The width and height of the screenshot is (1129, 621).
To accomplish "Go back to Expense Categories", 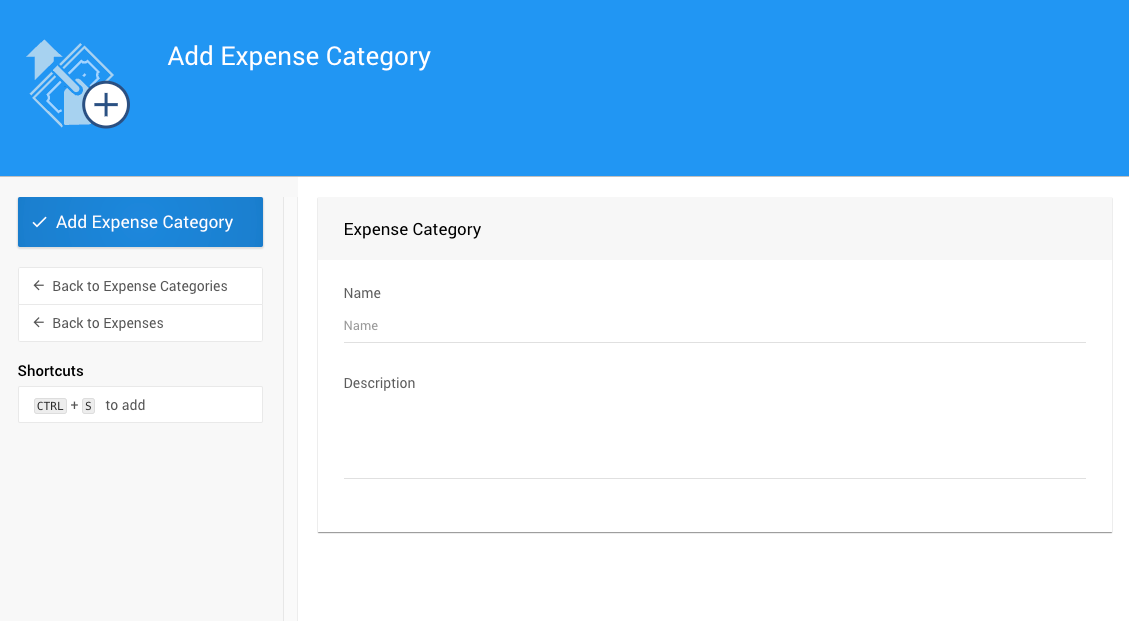I will tap(140, 286).
